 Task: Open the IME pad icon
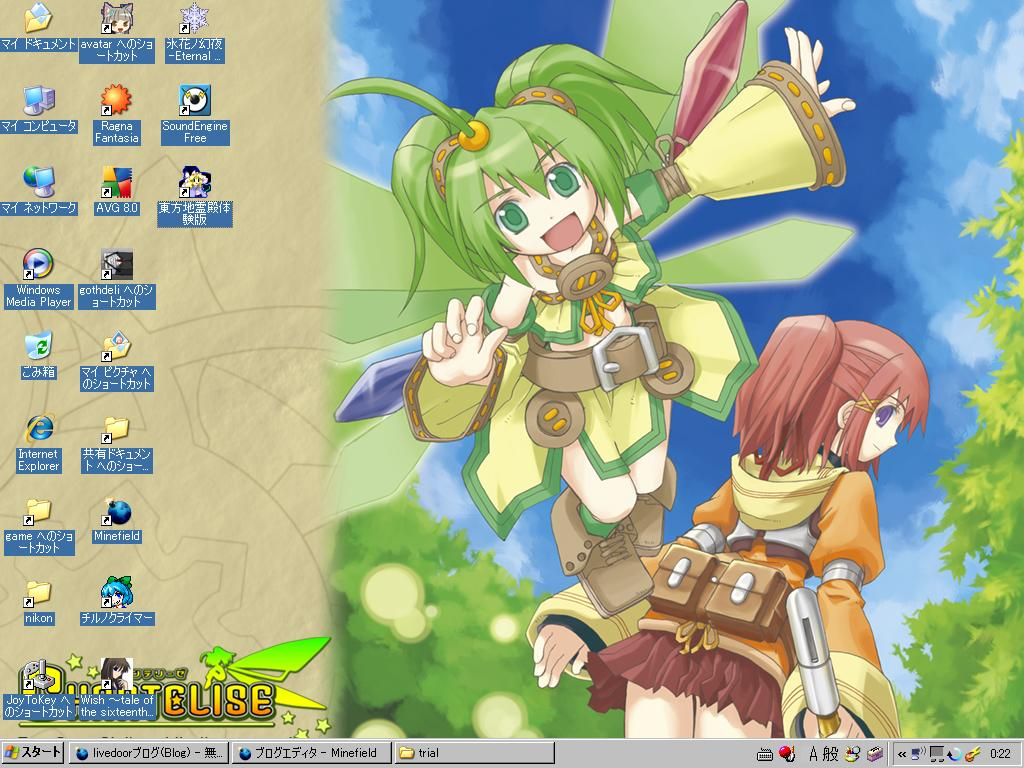[852, 754]
